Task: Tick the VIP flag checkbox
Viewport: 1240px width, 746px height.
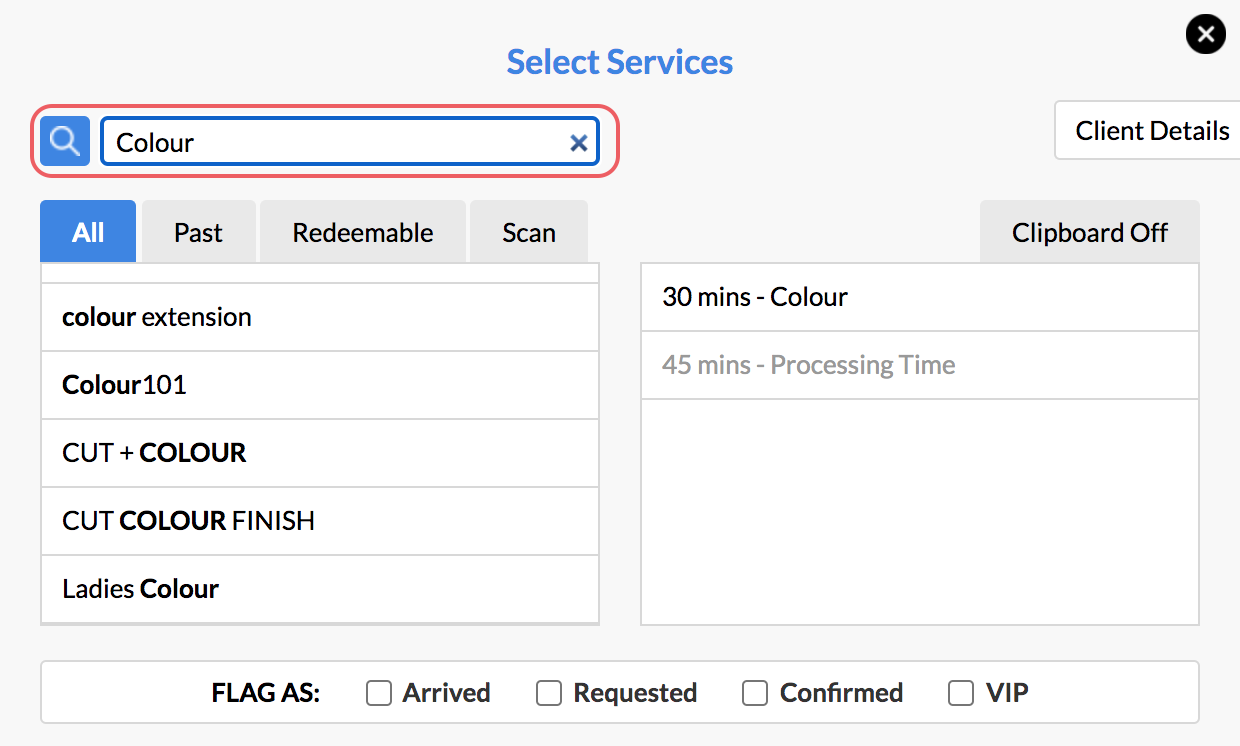Action: pos(961,693)
